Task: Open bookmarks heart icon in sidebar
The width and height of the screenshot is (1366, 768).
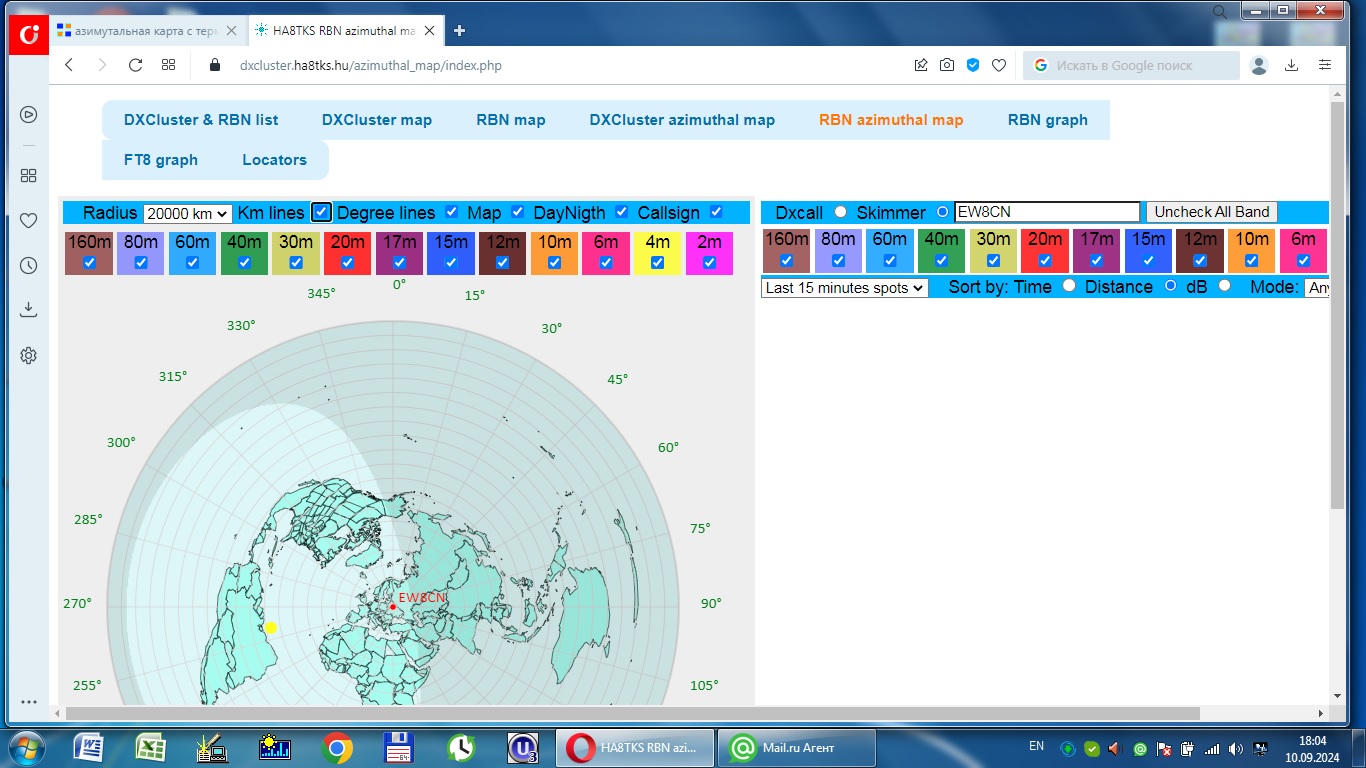Action: pyautogui.click(x=28, y=220)
